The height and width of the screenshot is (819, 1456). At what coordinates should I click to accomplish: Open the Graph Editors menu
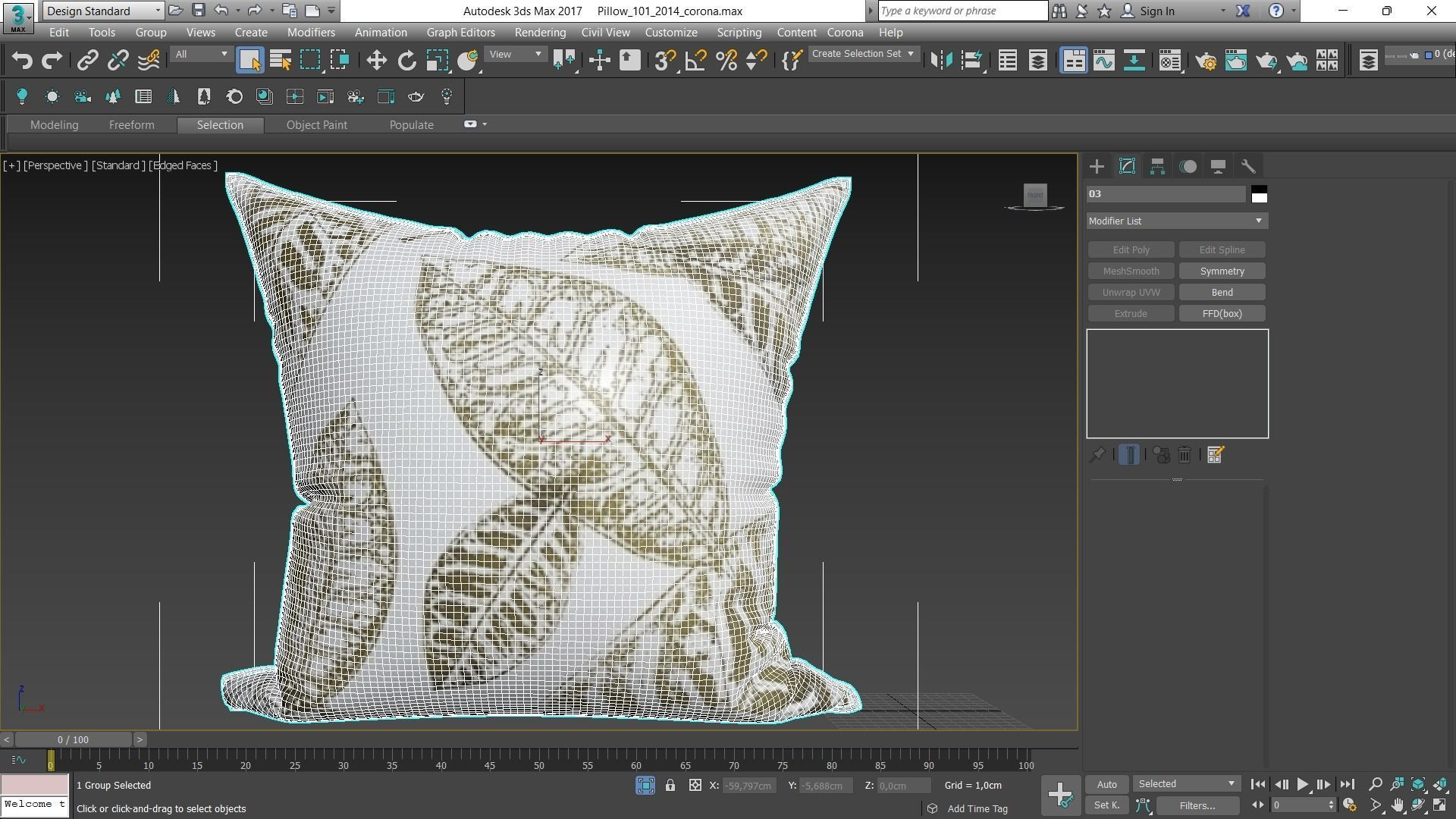pos(460,33)
